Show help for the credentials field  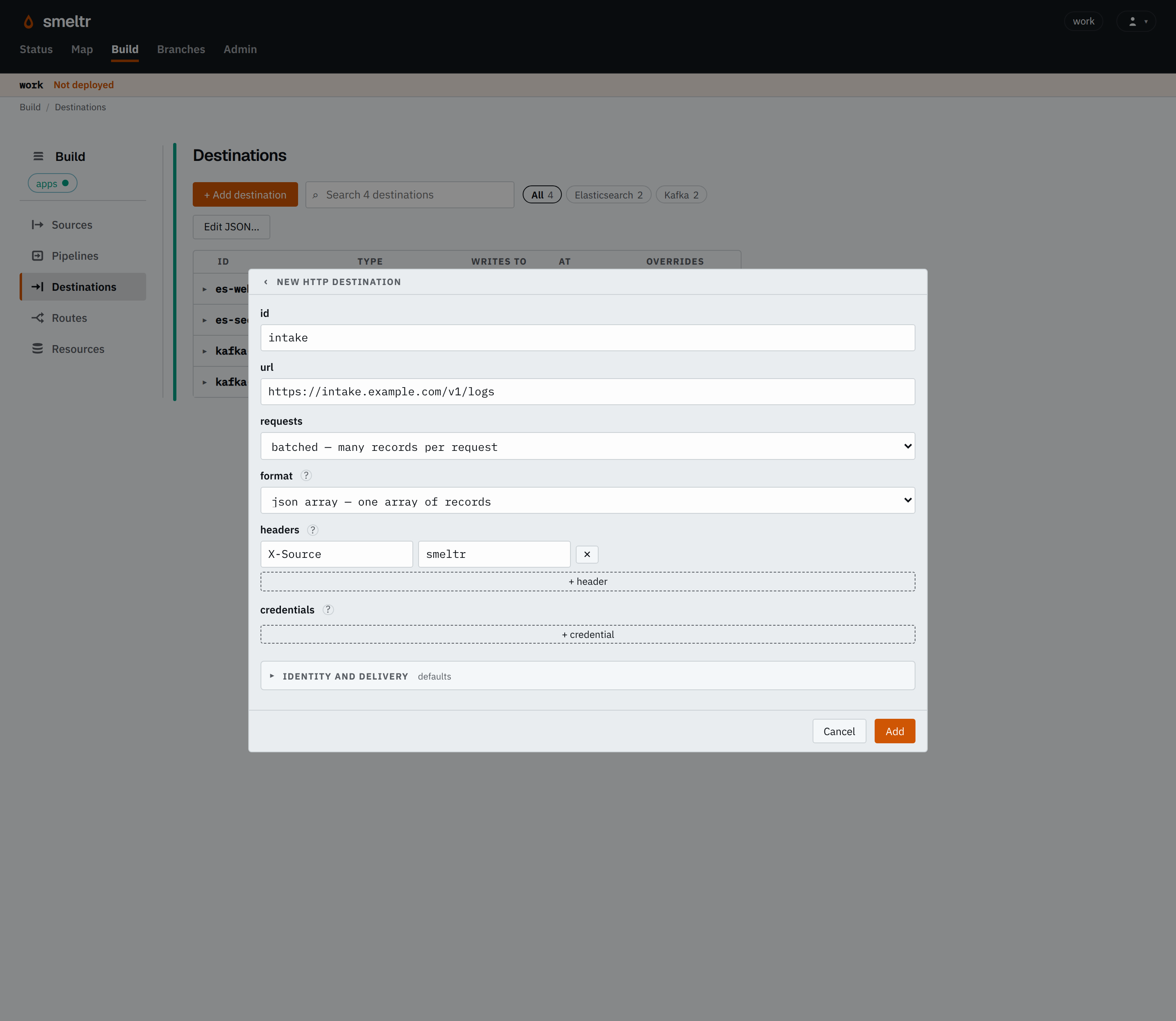(x=327, y=610)
